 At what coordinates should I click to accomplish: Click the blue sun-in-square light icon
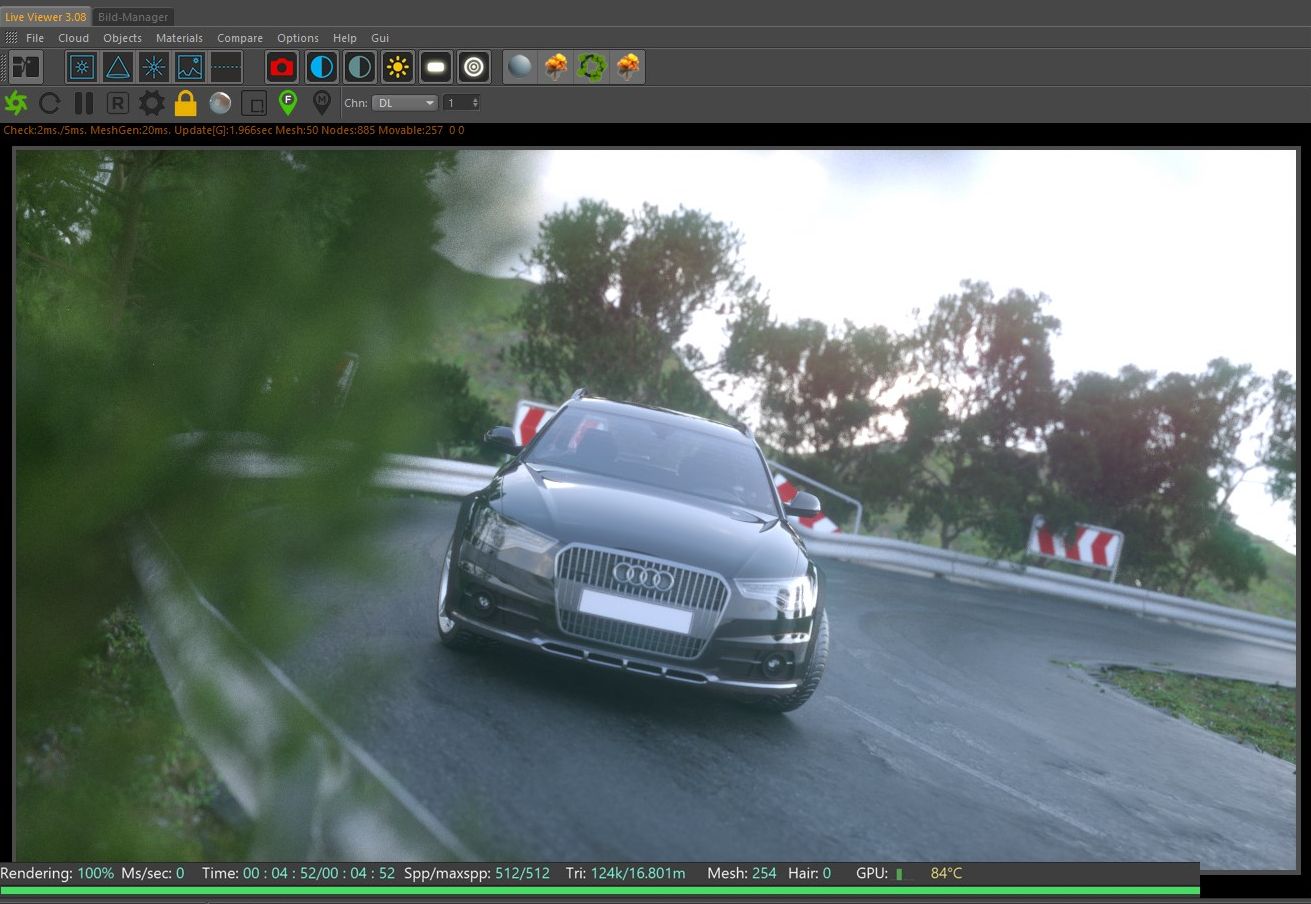[x=82, y=67]
